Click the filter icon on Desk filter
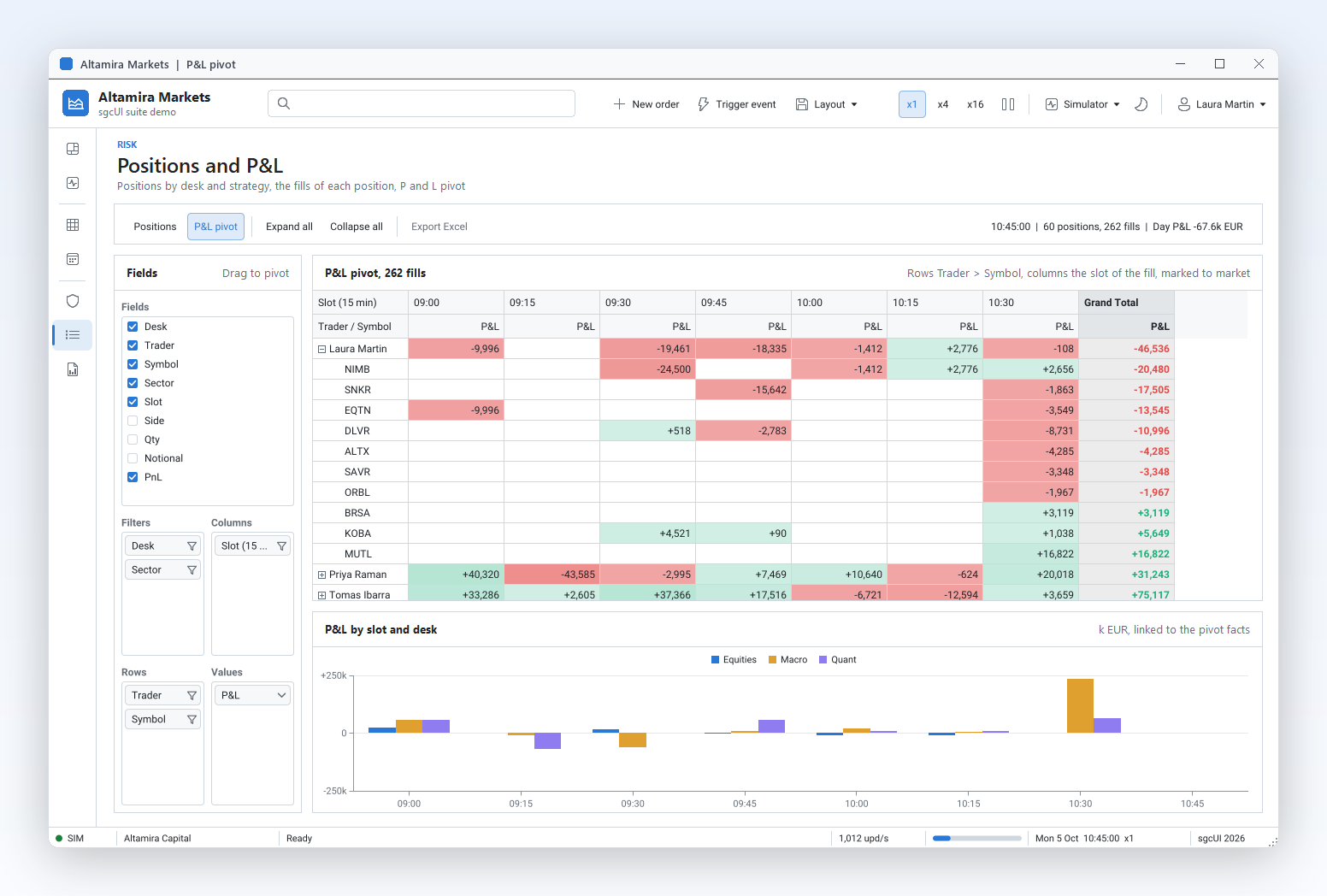The image size is (1327, 896). (192, 546)
